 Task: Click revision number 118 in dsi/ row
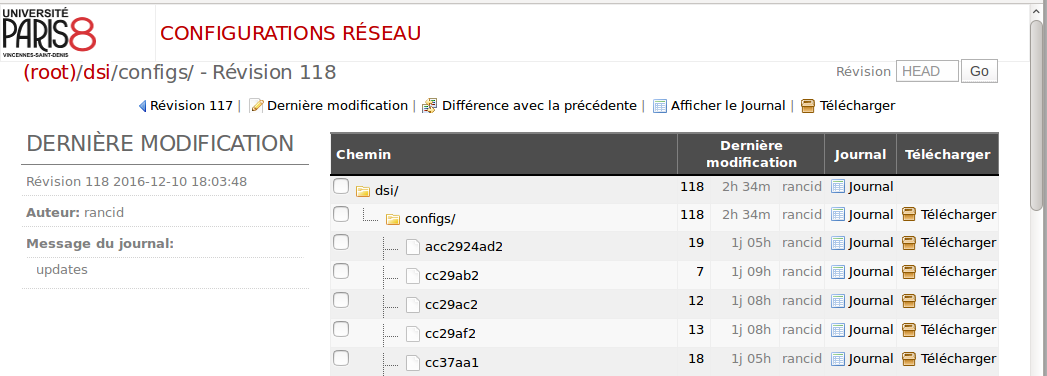click(692, 186)
